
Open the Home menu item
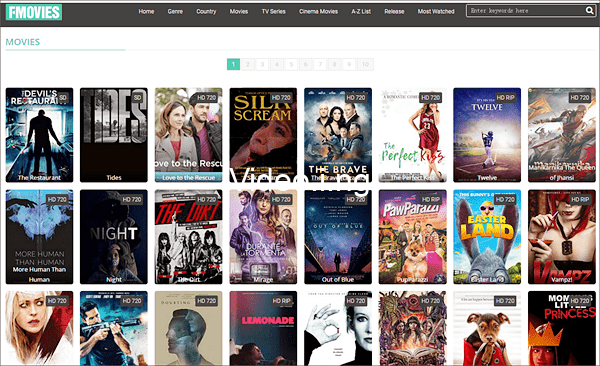[146, 11]
